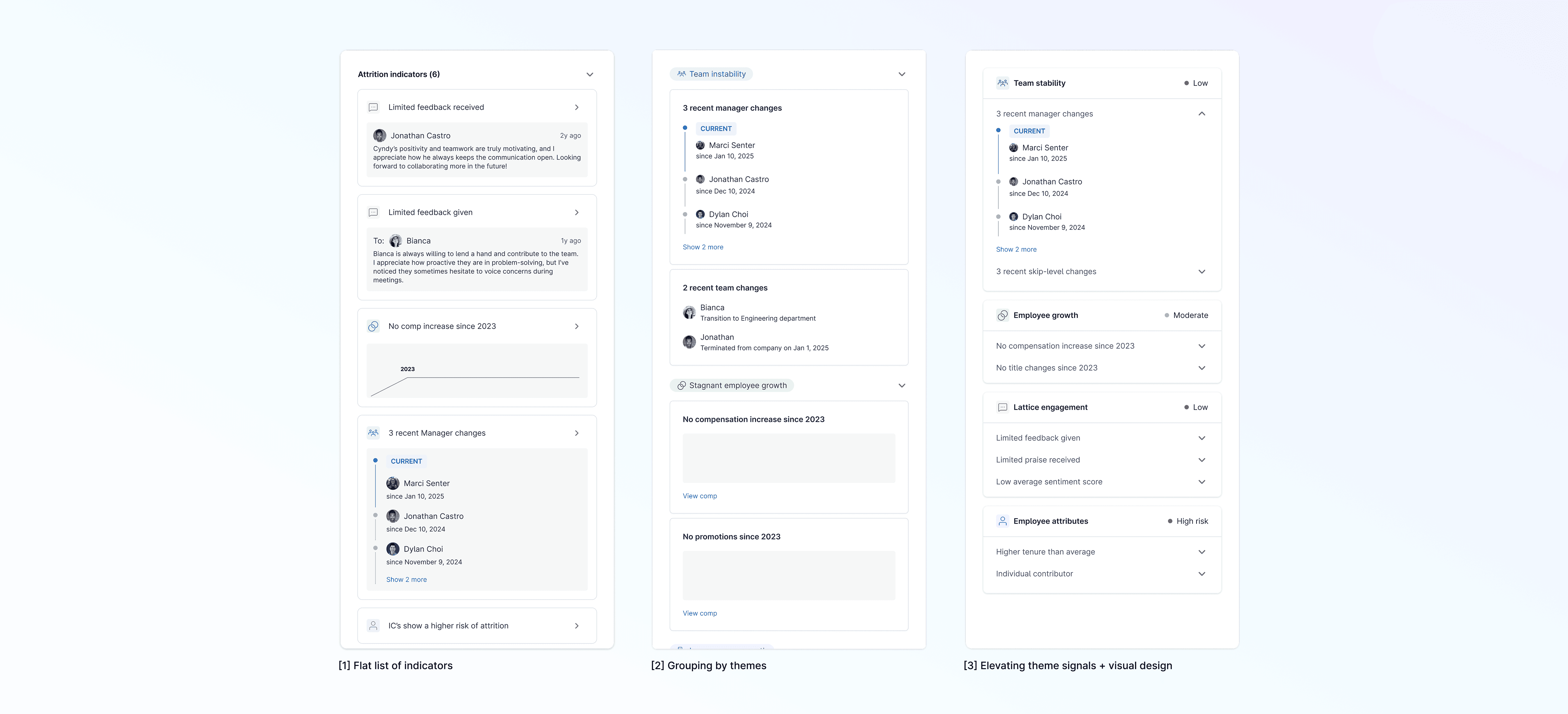Click View comp under No promotions since 2023
This screenshot has width=1568, height=714.
[699, 613]
